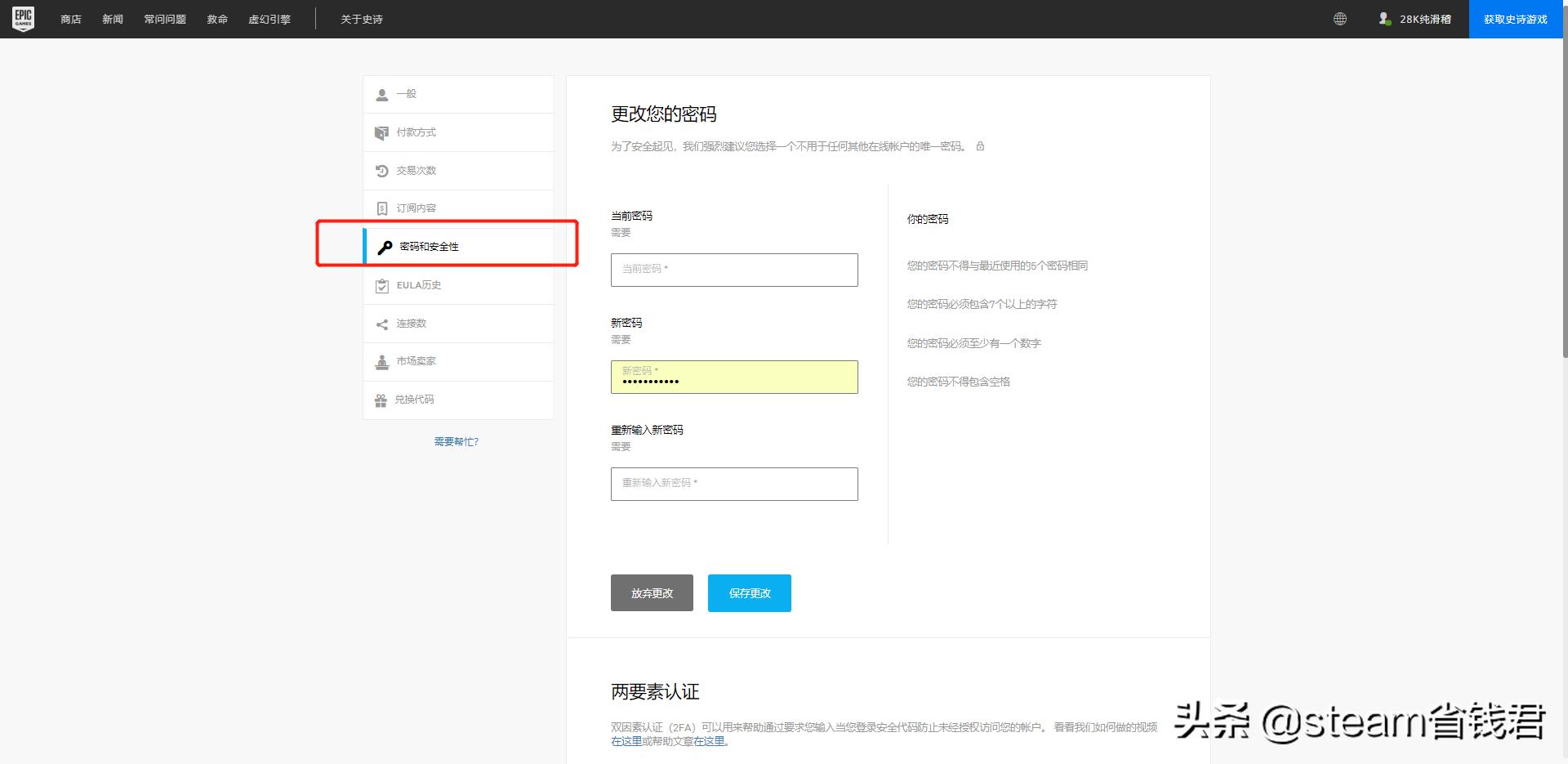Click the key icon for 密码和安全性

(x=382, y=246)
